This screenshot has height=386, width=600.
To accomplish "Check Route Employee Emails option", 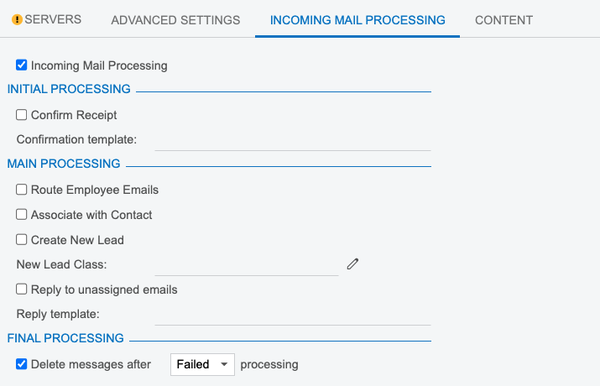I will click(x=21, y=189).
